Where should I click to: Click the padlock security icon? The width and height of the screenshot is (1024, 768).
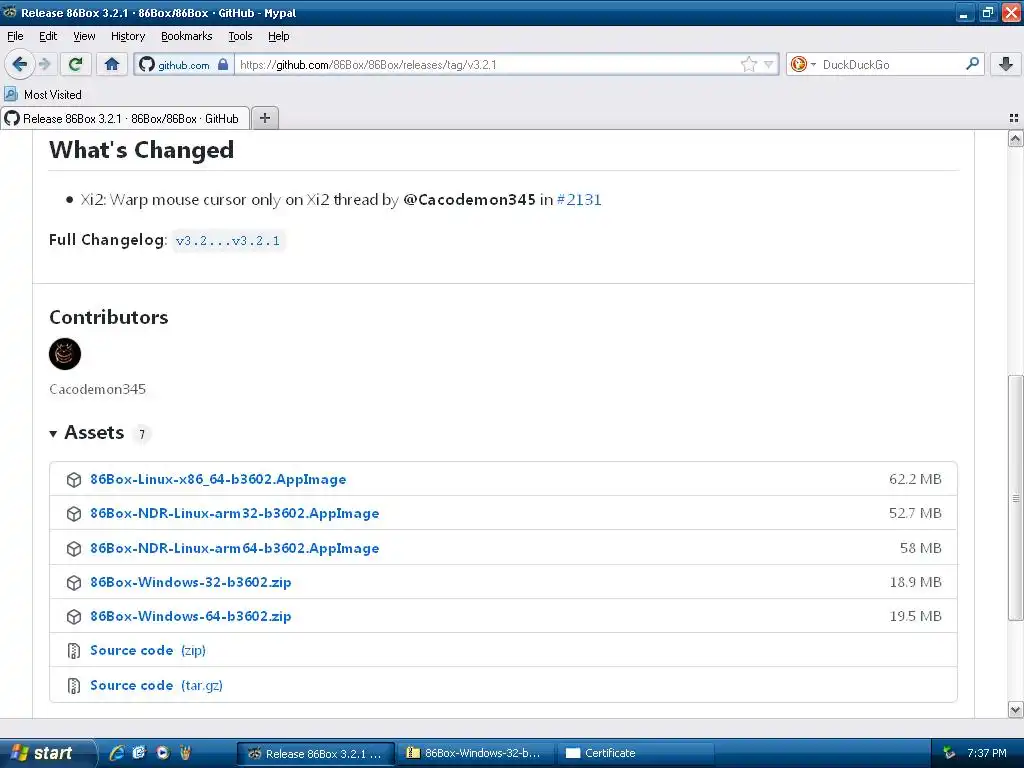(x=223, y=64)
